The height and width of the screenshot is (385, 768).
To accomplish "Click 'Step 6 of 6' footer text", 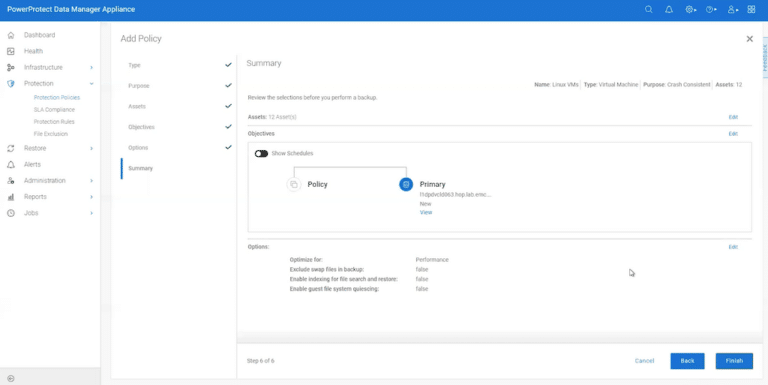I will pyautogui.click(x=261, y=361).
